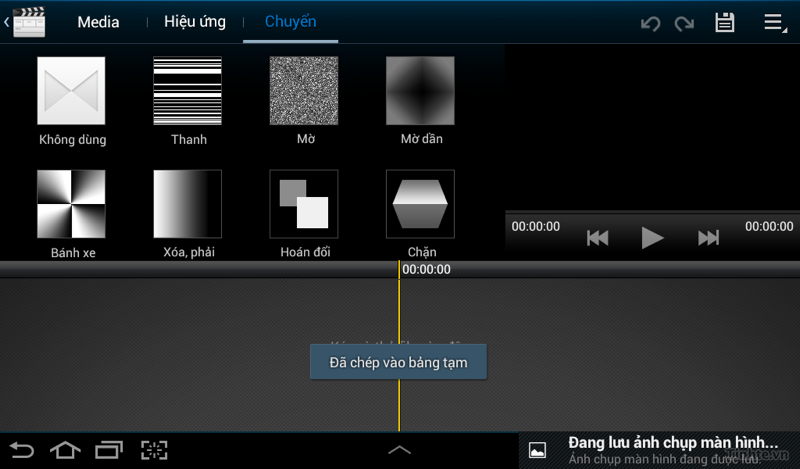Image resolution: width=800 pixels, height=469 pixels.
Task: Redo the previous action
Action: coord(685,23)
